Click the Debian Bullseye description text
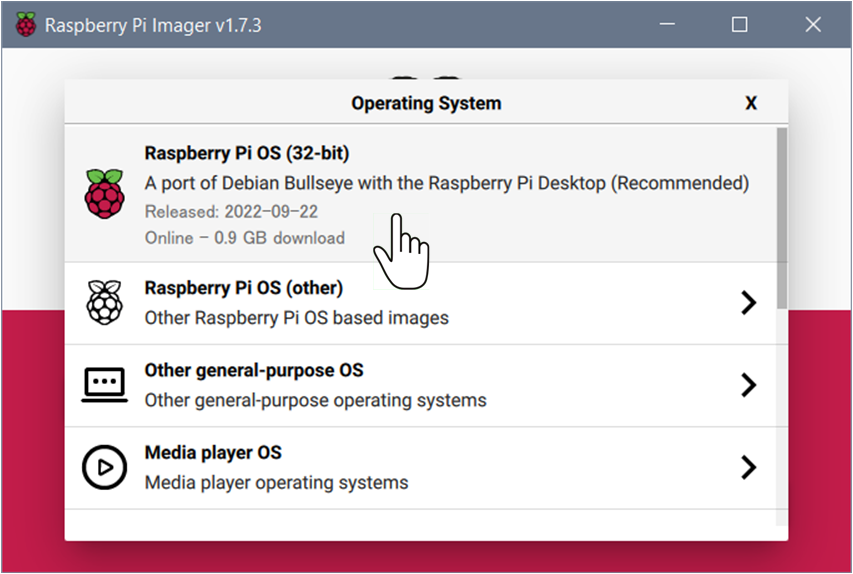Viewport: 853px width, 574px height. point(447,183)
